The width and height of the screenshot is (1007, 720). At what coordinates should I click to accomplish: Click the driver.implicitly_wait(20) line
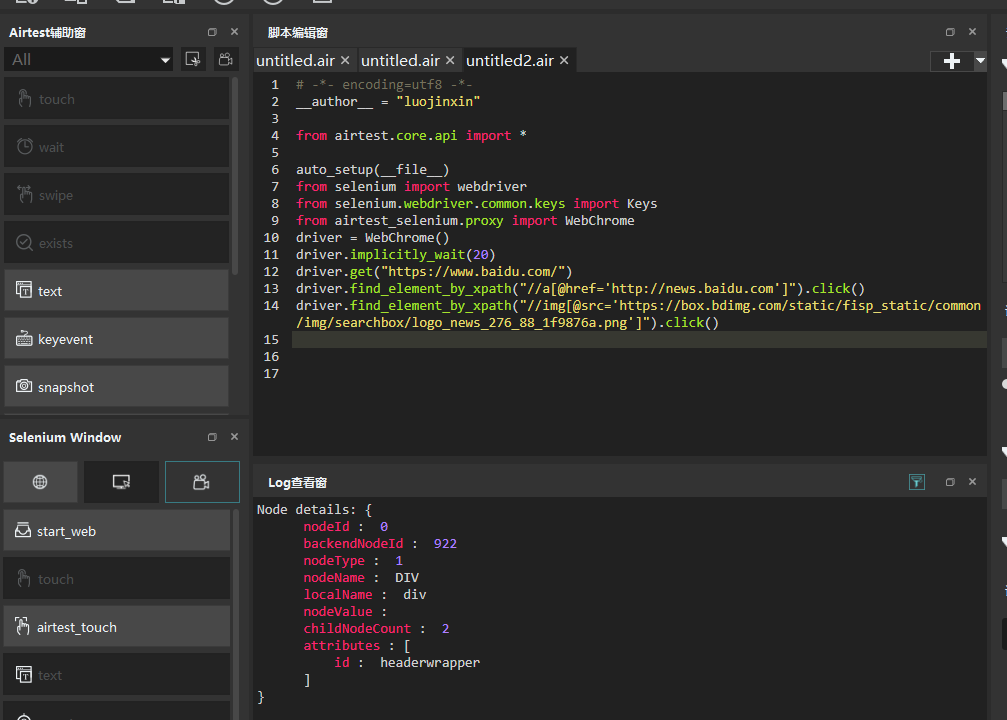[396, 254]
